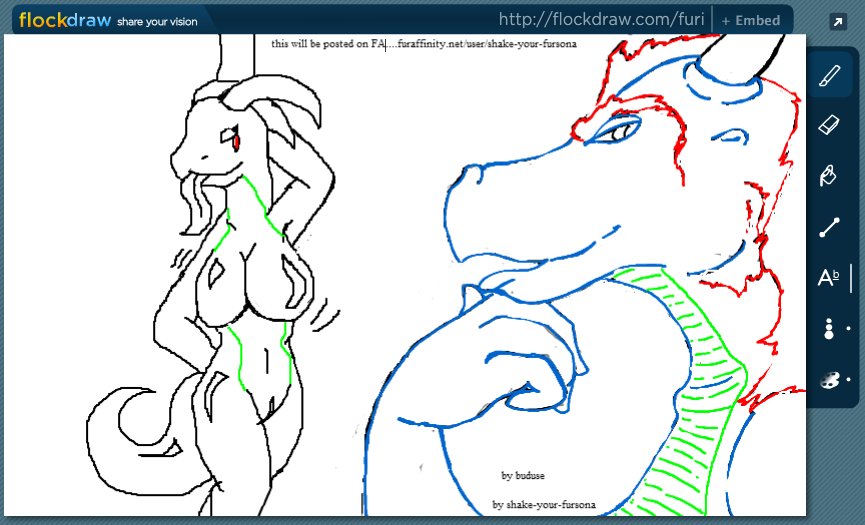Click the flockdraw logo
The height and width of the screenshot is (525, 865).
[65, 21]
